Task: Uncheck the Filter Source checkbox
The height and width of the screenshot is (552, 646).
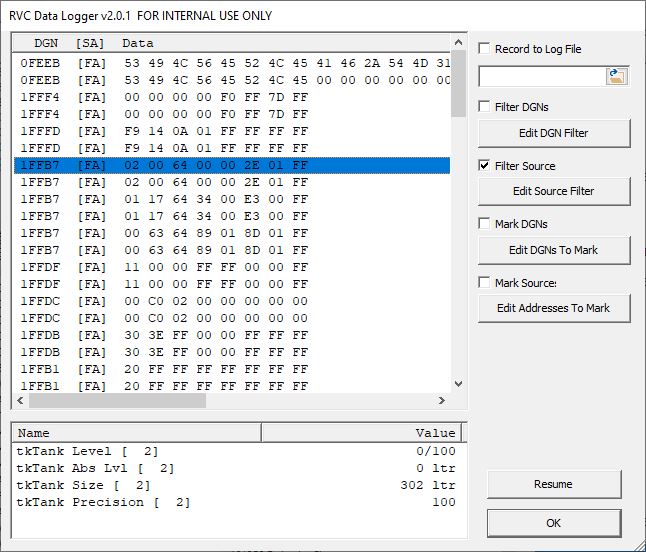Action: pyautogui.click(x=484, y=166)
